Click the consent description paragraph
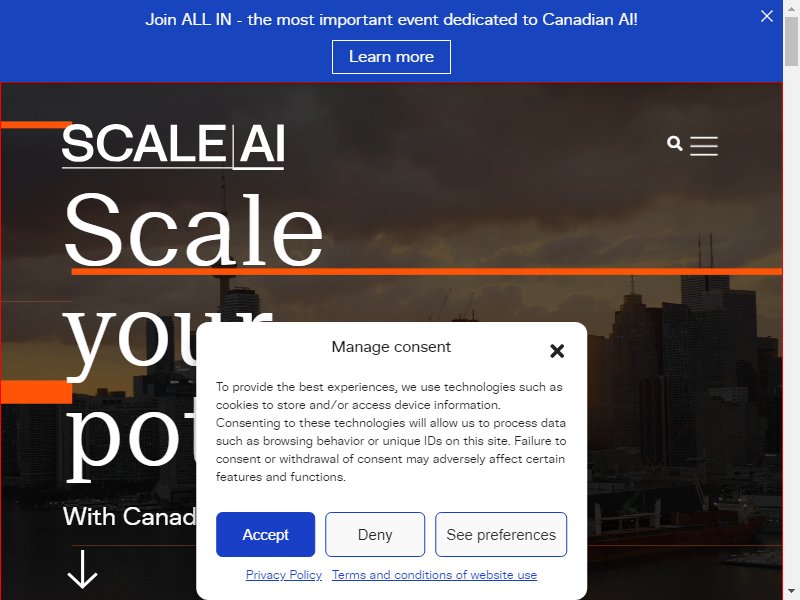Screen dimensions: 800x600 [x=391, y=432]
